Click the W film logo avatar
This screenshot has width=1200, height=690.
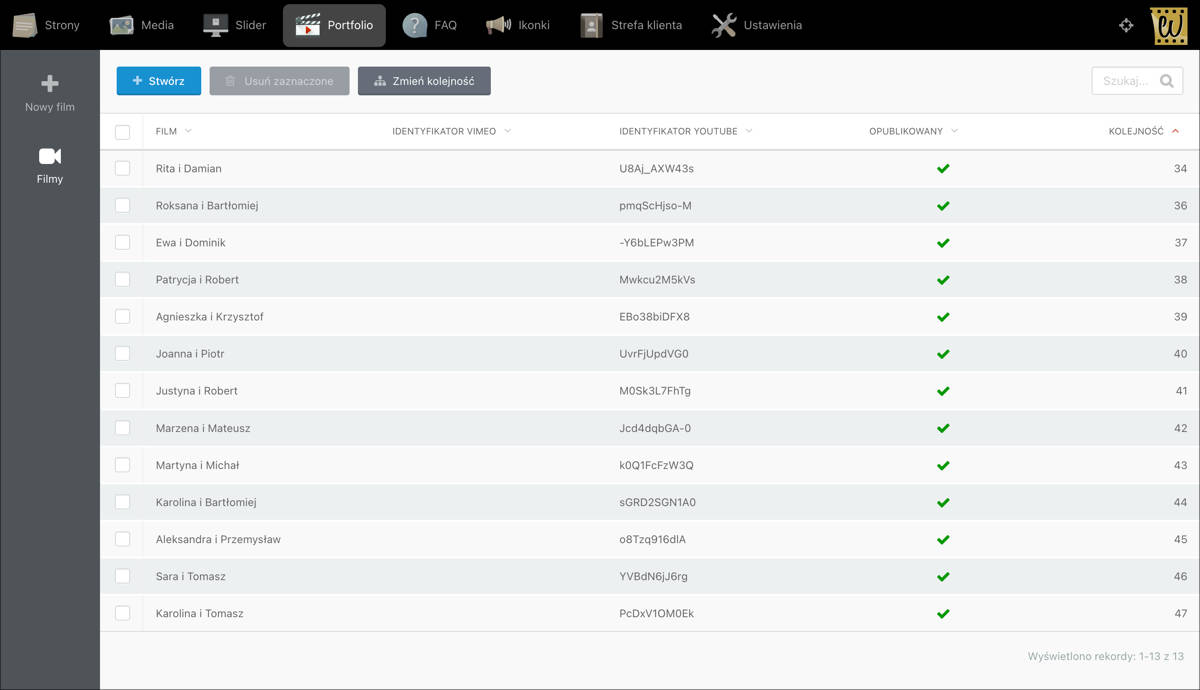coord(1169,25)
